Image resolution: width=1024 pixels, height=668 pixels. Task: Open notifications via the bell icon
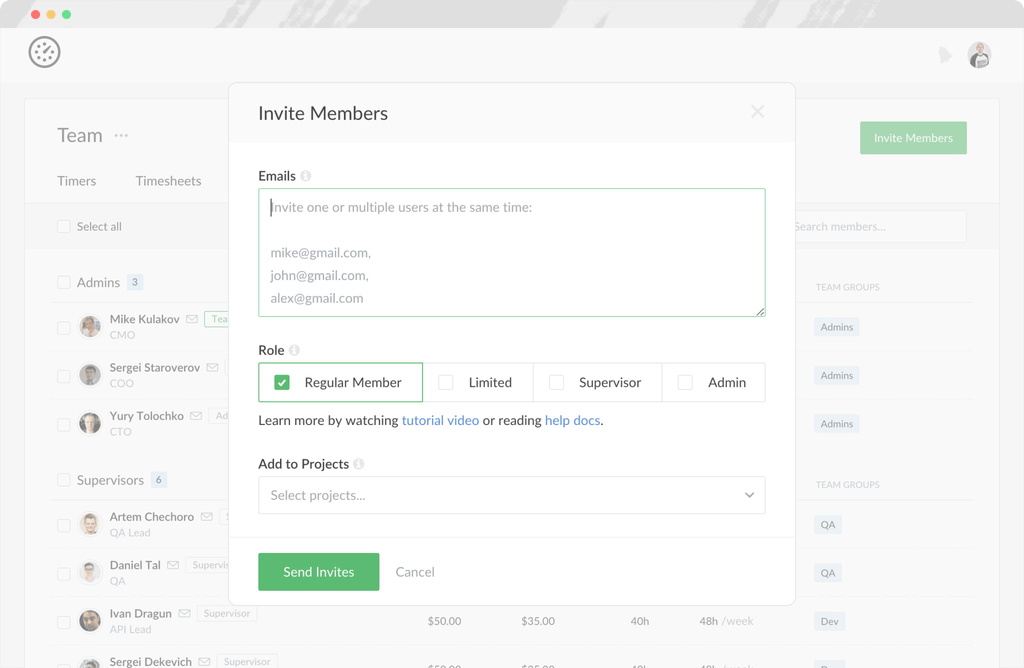click(945, 55)
